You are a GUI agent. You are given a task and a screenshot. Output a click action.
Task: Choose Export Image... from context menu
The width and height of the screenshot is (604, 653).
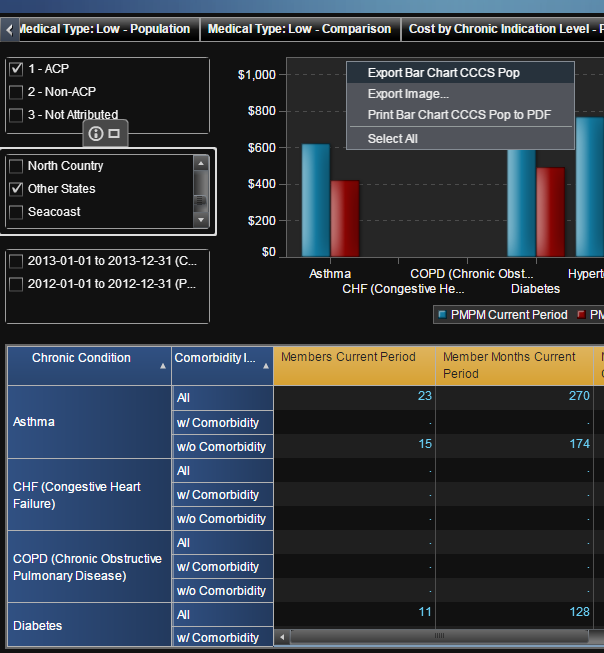tap(460, 94)
